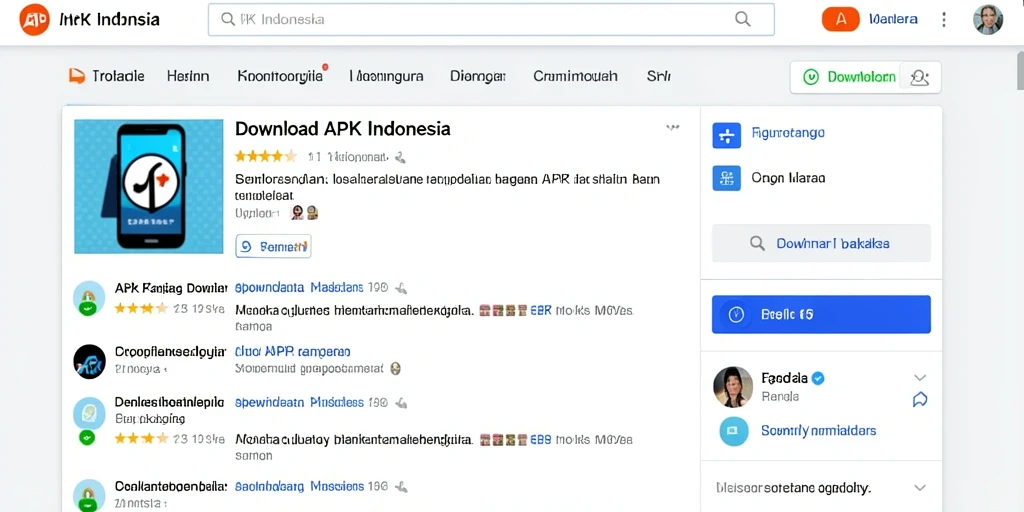
Task: Click the orange "A" account badge
Action: point(840,19)
